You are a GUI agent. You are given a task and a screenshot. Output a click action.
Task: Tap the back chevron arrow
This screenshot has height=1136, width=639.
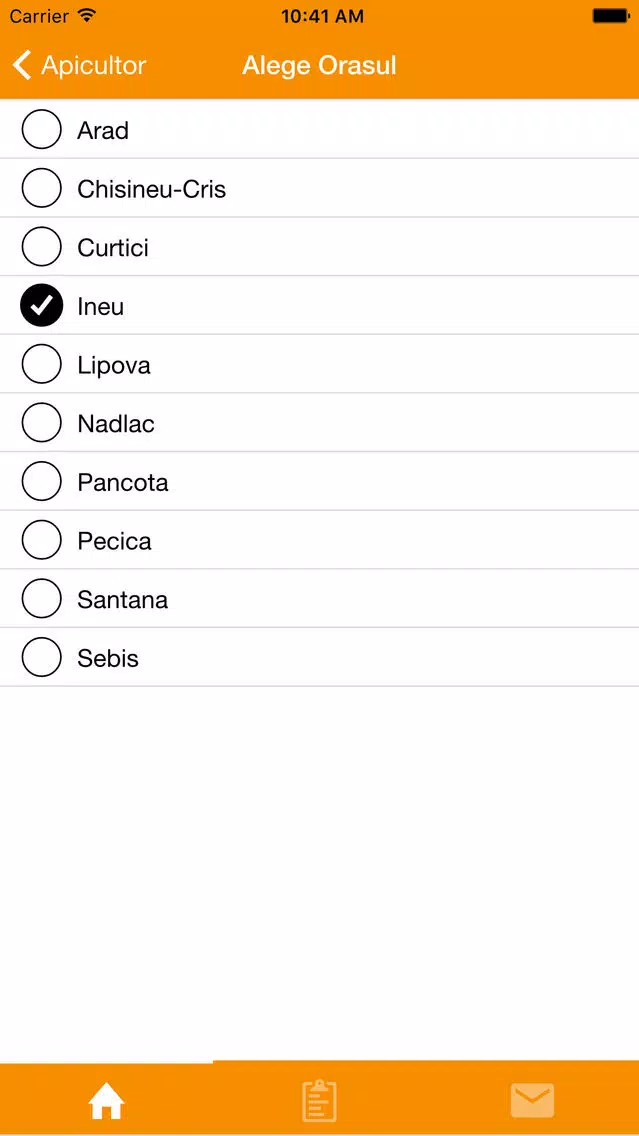pyautogui.click(x=22, y=65)
